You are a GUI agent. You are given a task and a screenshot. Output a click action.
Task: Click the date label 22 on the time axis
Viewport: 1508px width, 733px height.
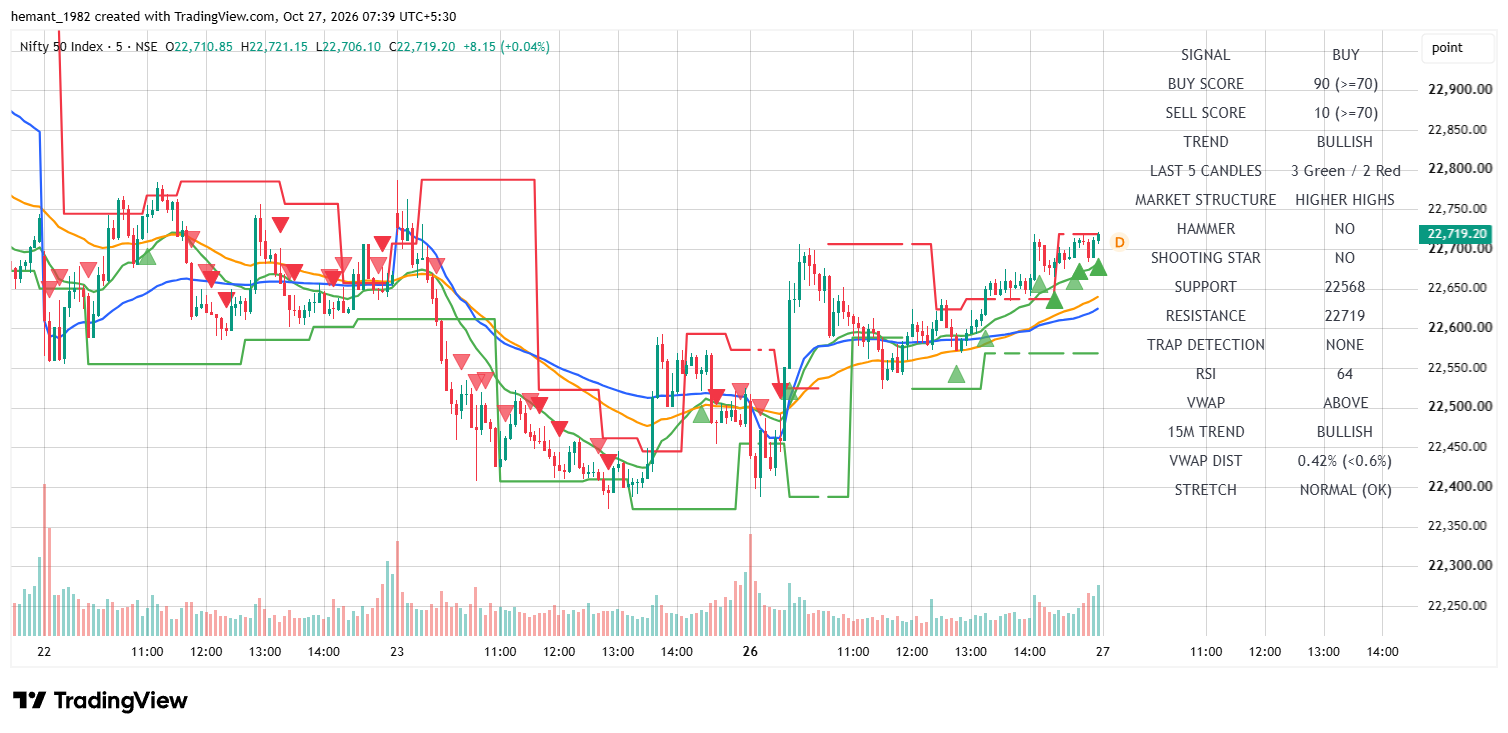tap(43, 652)
